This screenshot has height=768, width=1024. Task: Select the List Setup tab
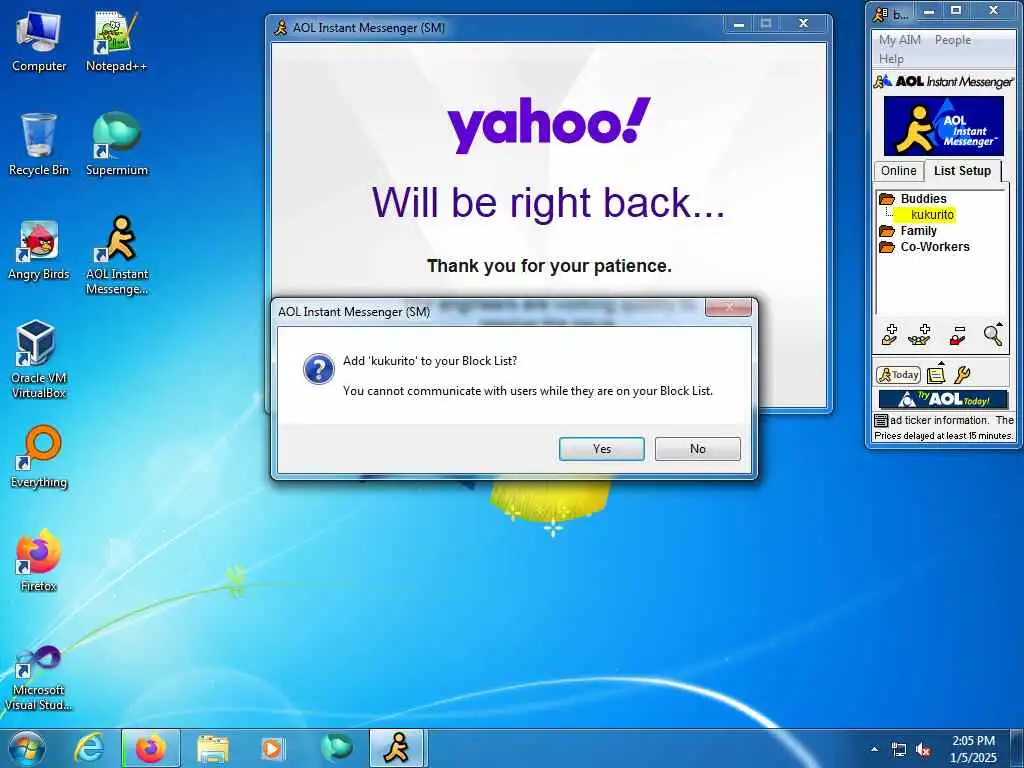[x=963, y=171]
